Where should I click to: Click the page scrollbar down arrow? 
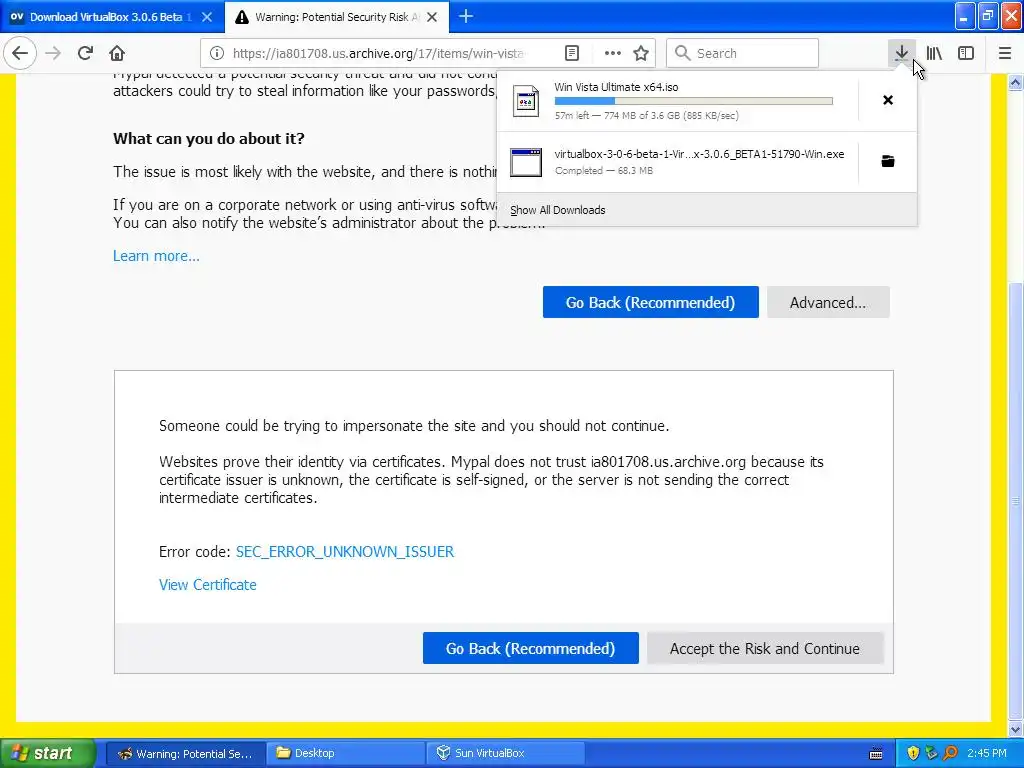pyautogui.click(x=1016, y=729)
